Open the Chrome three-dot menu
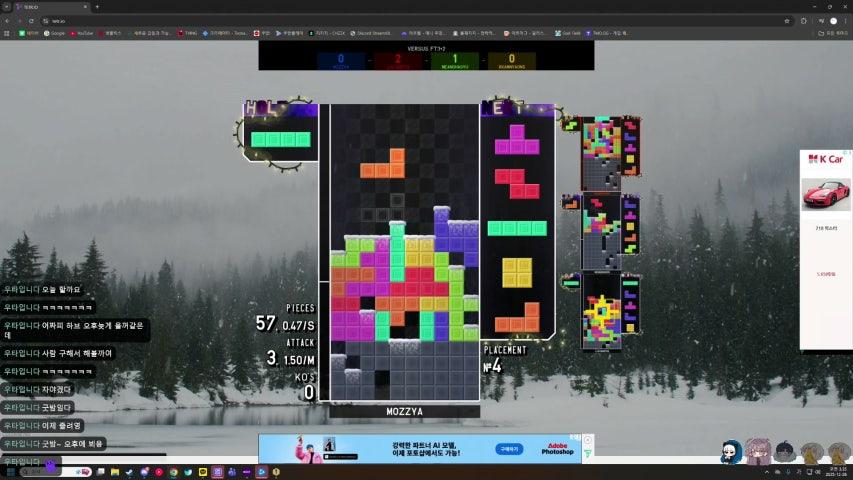The width and height of the screenshot is (853, 480). coord(845,20)
